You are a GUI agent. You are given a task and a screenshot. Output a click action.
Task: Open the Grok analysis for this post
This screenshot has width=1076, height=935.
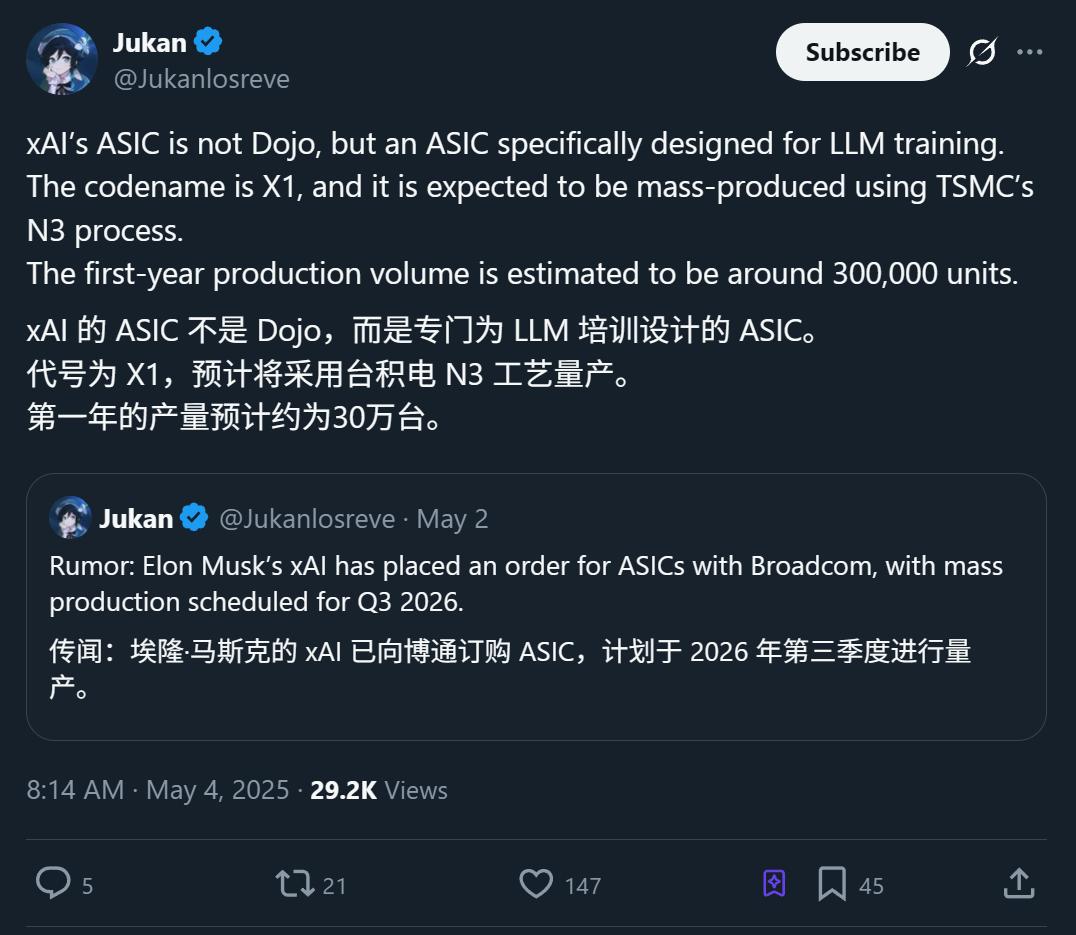coord(982,52)
